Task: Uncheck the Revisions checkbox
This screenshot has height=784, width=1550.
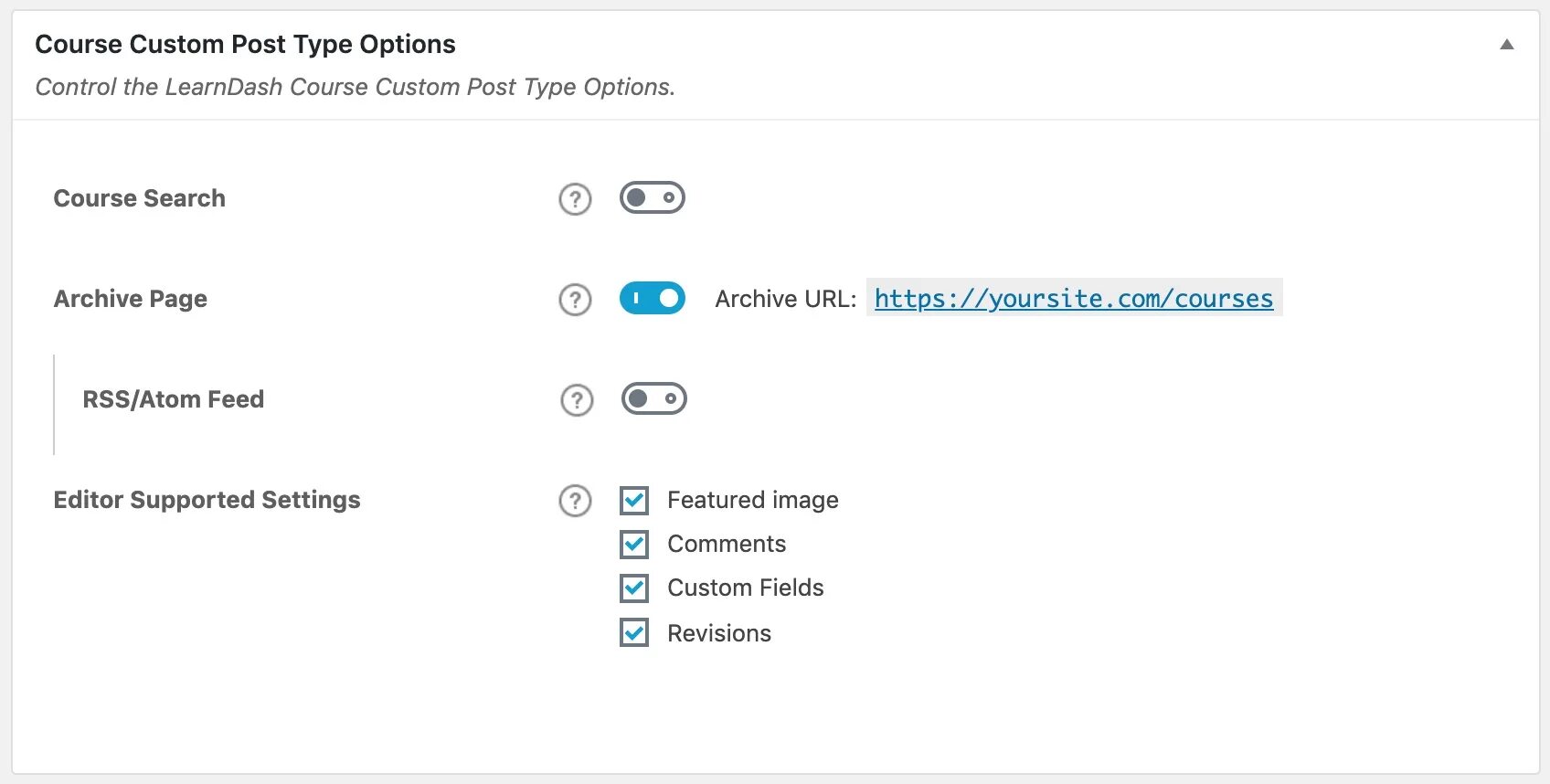Action: click(x=634, y=632)
